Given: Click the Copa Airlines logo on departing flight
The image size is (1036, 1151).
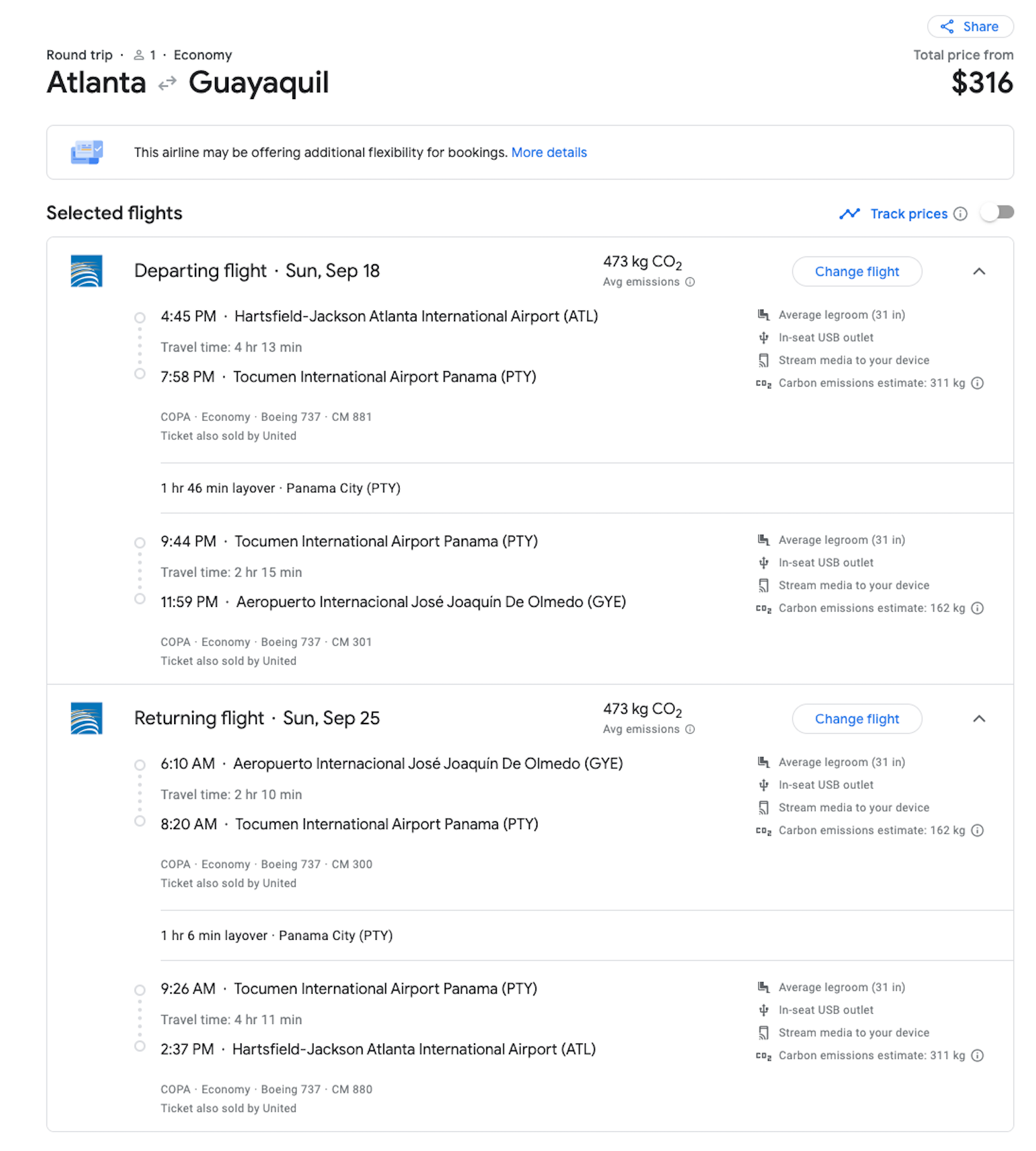Looking at the screenshot, I should point(86,272).
